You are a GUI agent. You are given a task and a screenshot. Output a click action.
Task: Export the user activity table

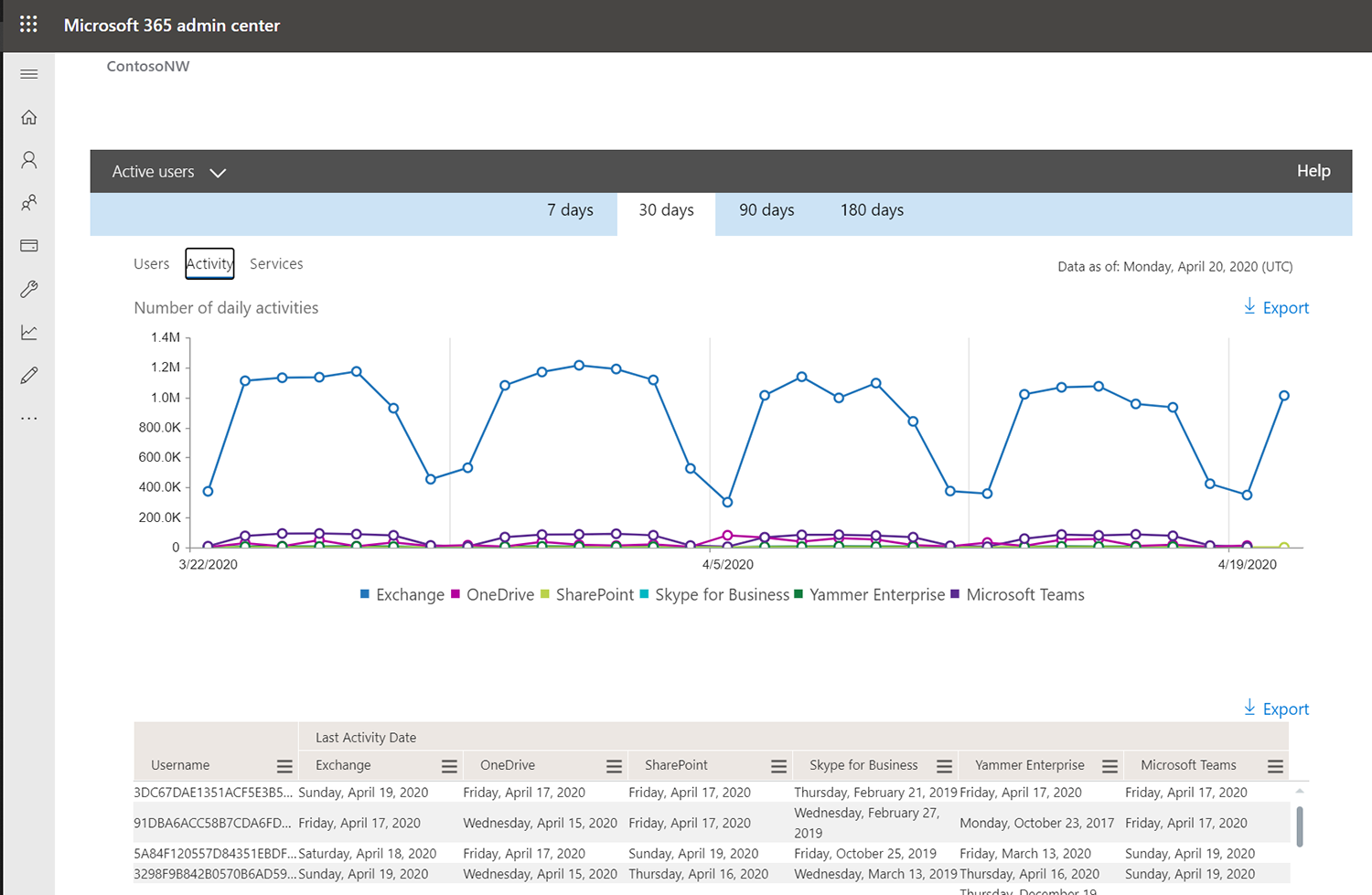pyautogui.click(x=1276, y=709)
